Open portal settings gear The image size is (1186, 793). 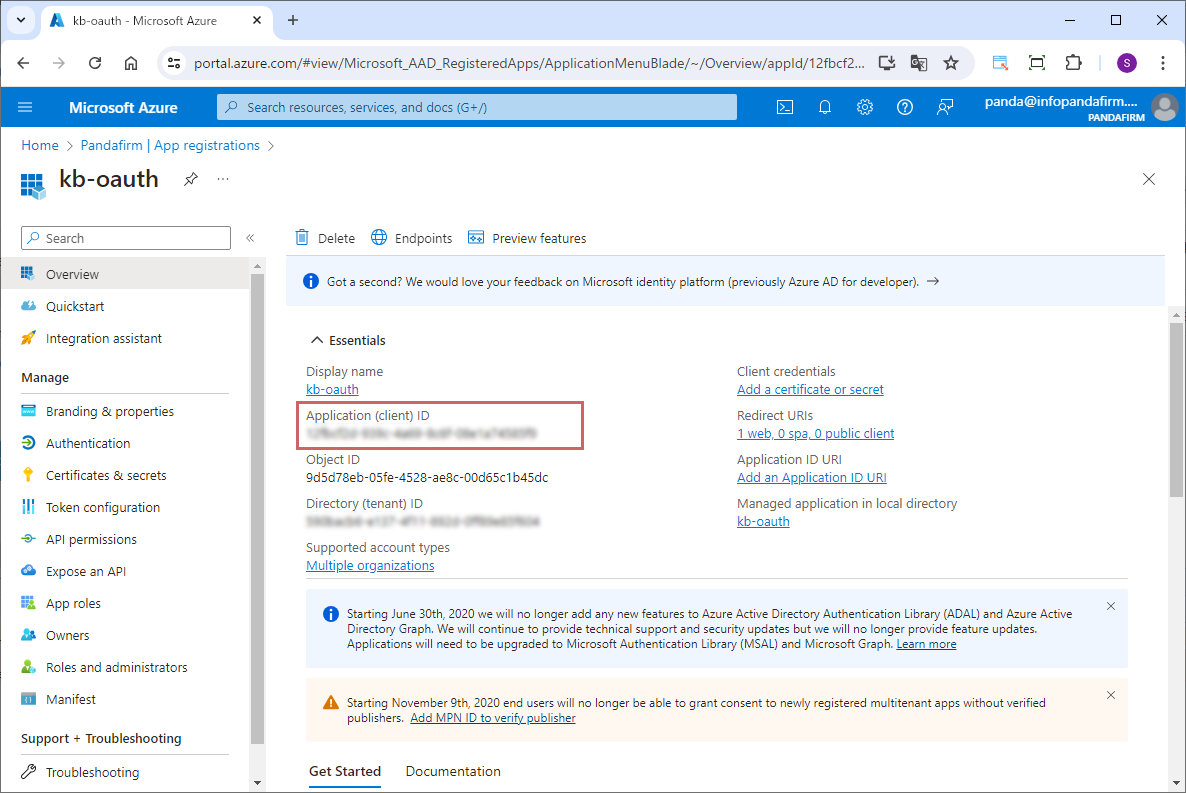click(865, 107)
